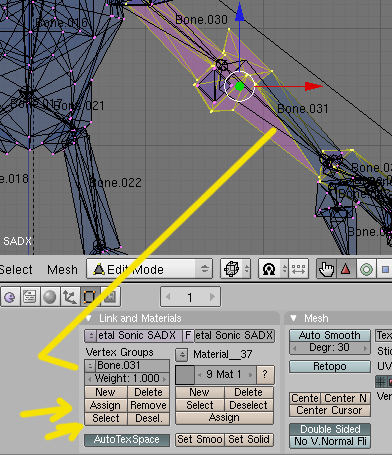Switch to Shading context sphere icon
The image size is (392, 455).
(x=50, y=297)
